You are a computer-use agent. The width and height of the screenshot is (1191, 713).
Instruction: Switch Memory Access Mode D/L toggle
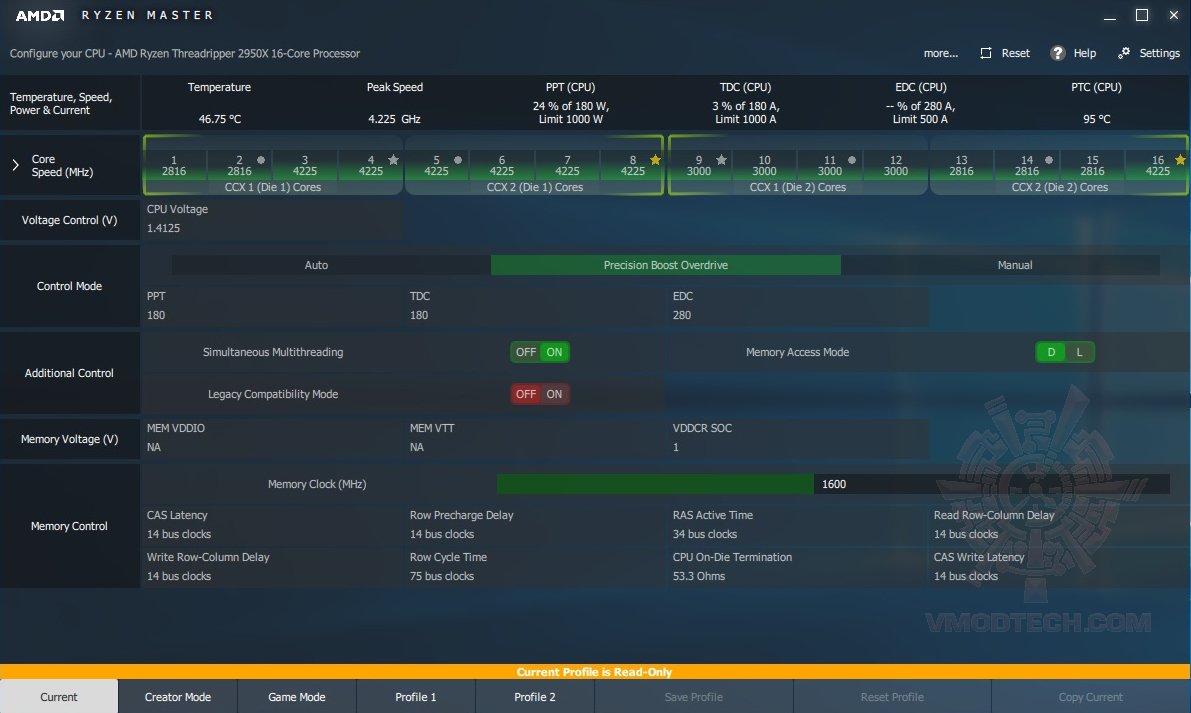click(x=1065, y=352)
